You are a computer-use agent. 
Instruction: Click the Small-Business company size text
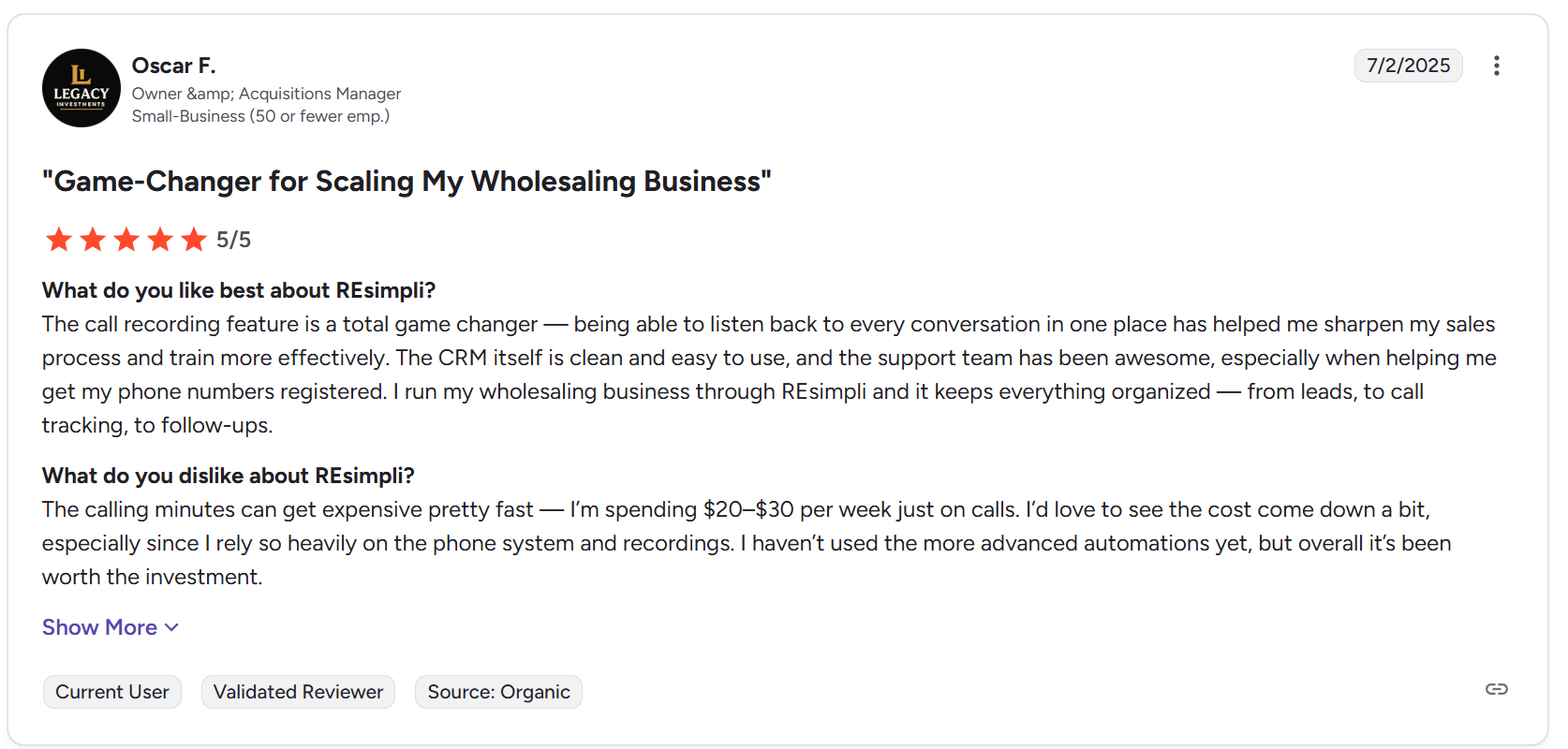pyautogui.click(x=260, y=116)
